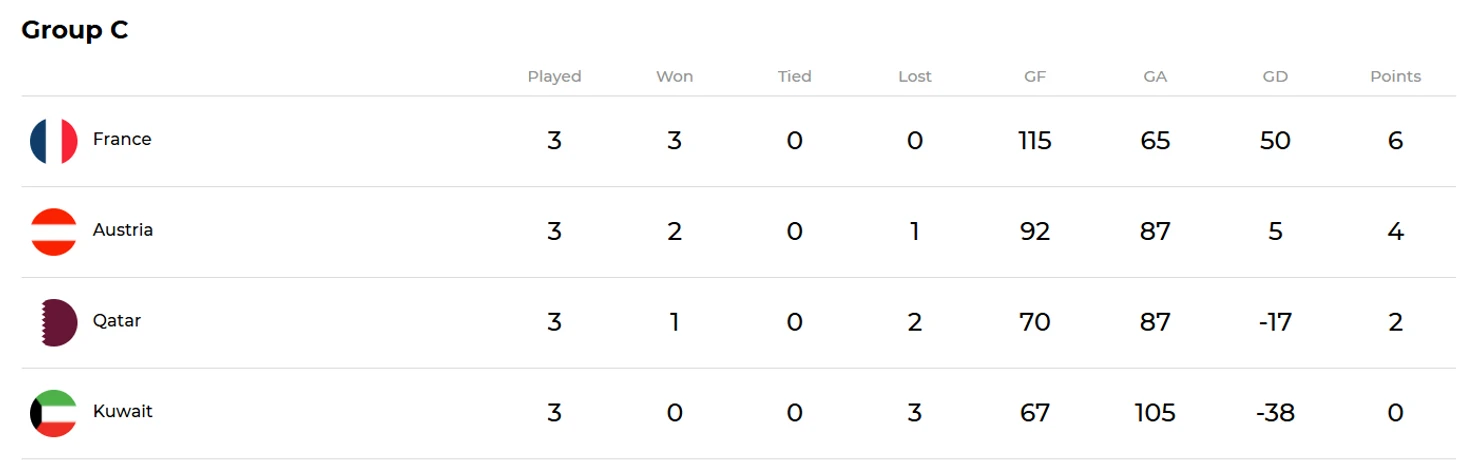Click the Tied column header

[x=794, y=76]
